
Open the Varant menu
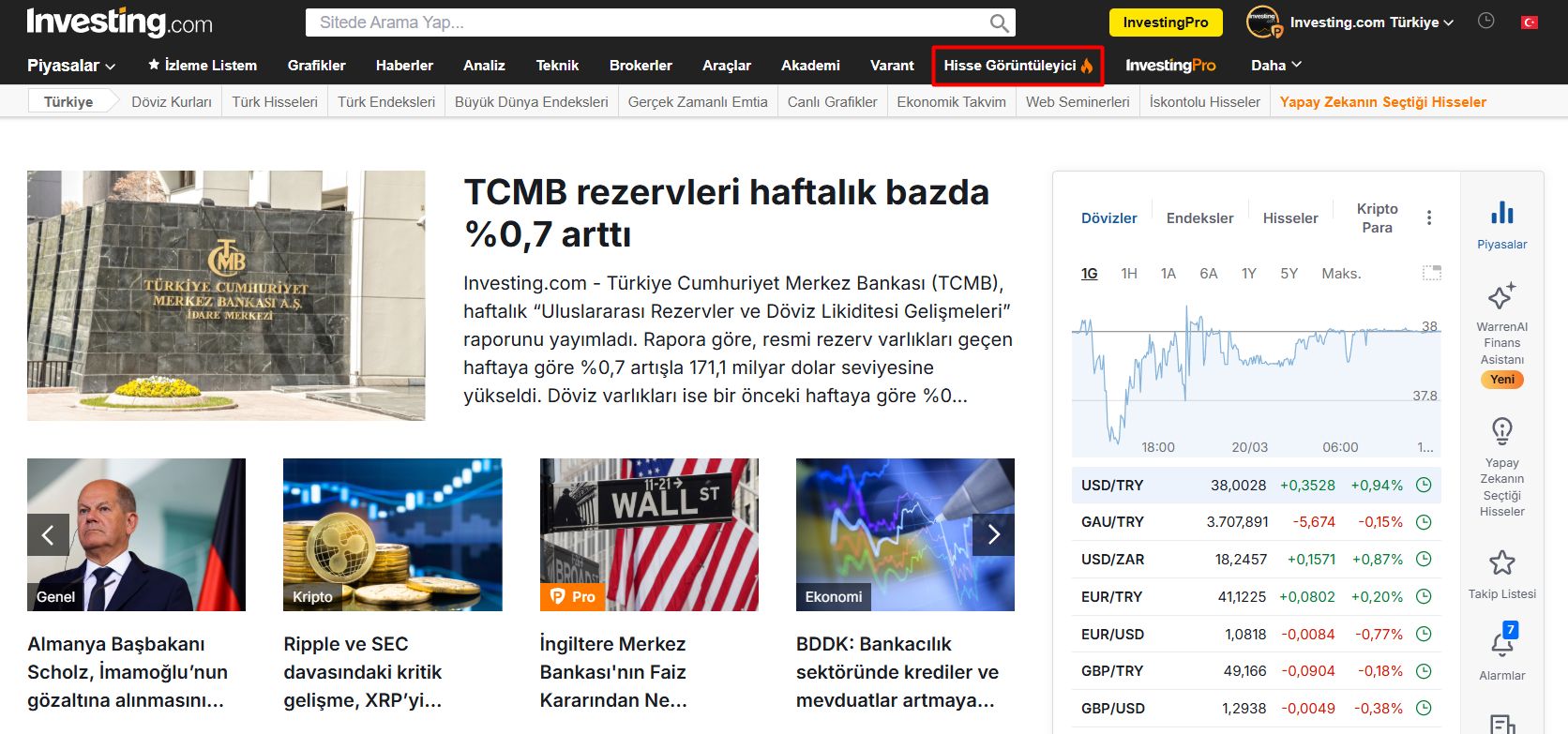[x=892, y=65]
